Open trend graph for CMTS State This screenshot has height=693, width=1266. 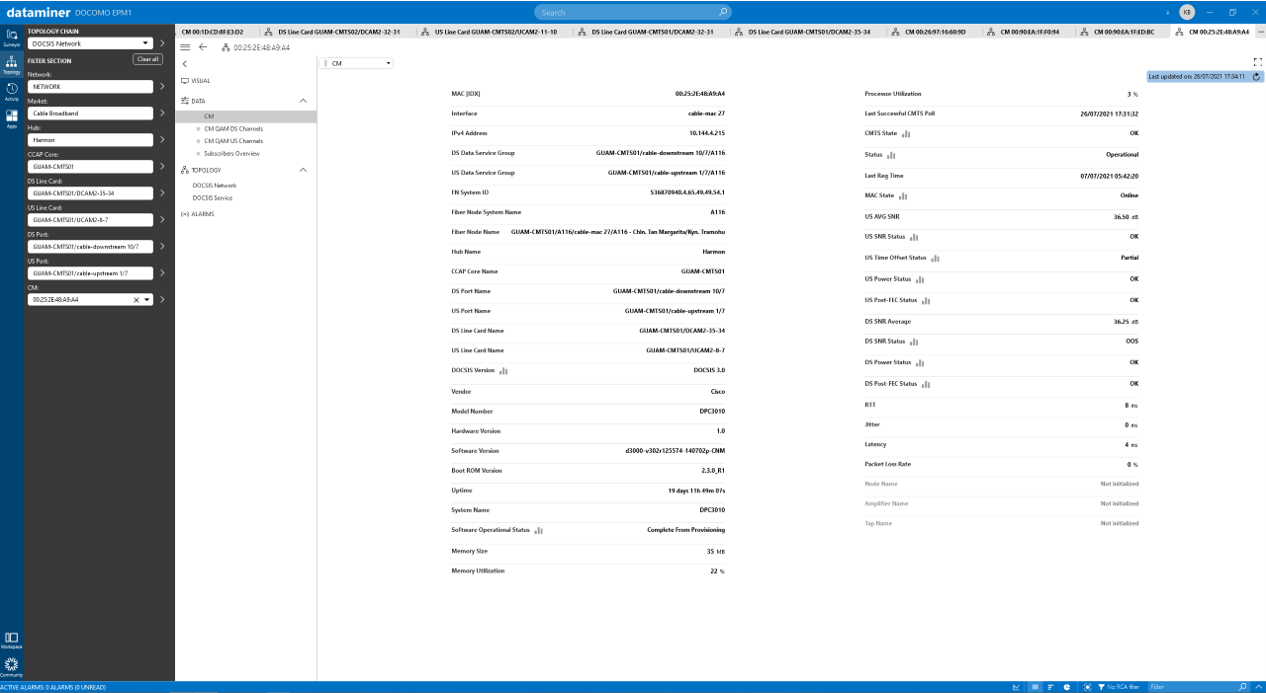pos(906,133)
